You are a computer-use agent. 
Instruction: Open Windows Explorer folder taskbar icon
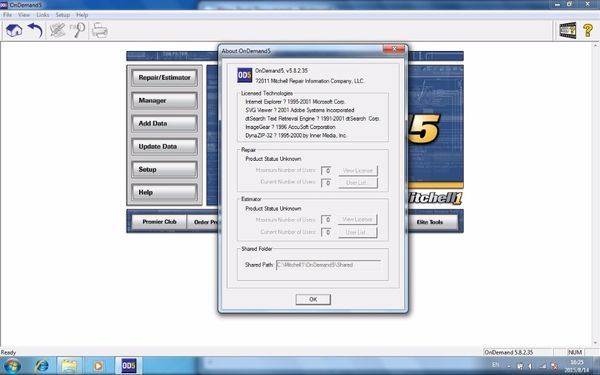pos(69,366)
